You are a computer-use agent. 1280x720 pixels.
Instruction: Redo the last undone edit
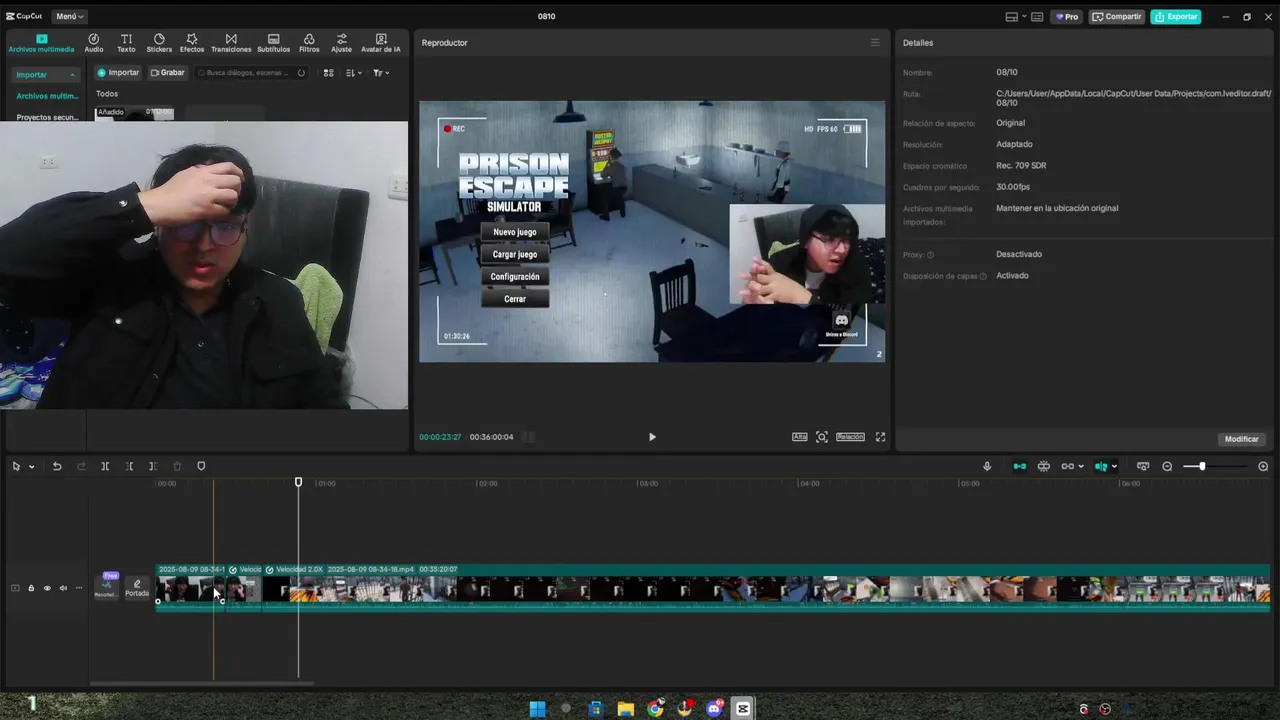81,467
